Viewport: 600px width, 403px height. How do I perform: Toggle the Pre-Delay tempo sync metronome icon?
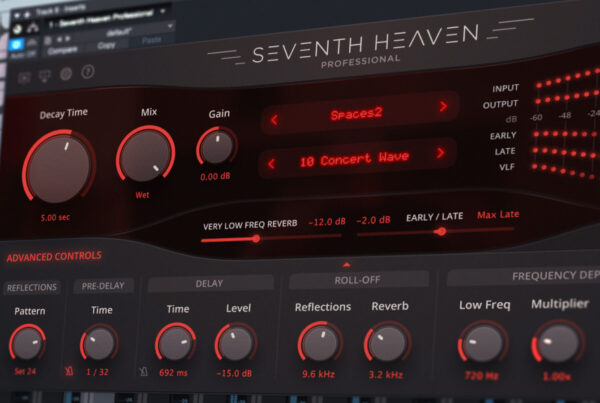click(69, 371)
